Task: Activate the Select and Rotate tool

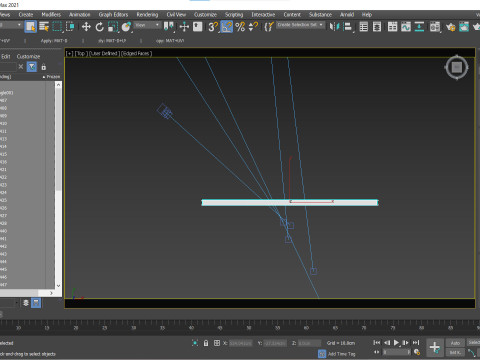Action: point(99,27)
